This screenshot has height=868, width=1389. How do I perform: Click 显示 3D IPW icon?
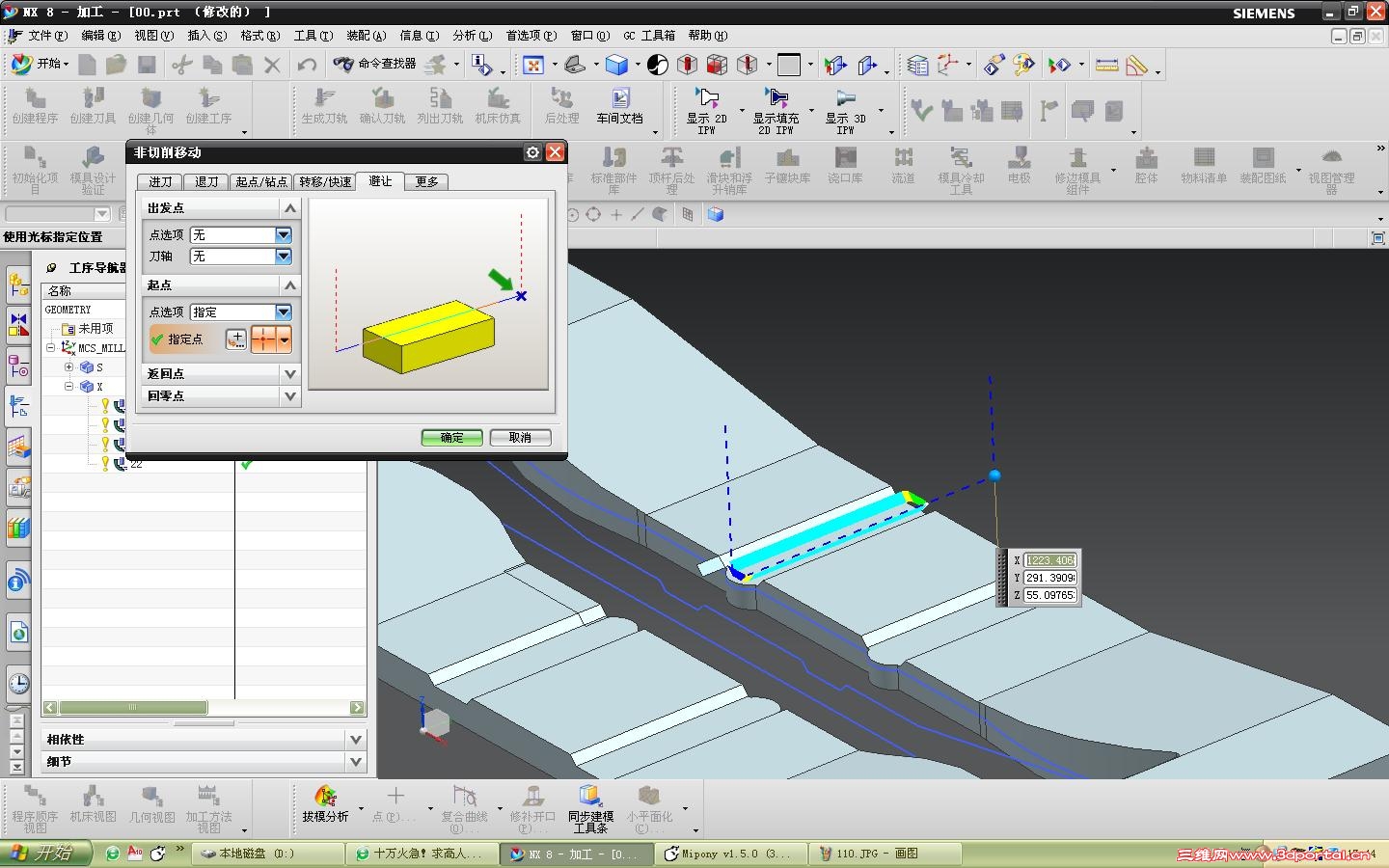(846, 110)
